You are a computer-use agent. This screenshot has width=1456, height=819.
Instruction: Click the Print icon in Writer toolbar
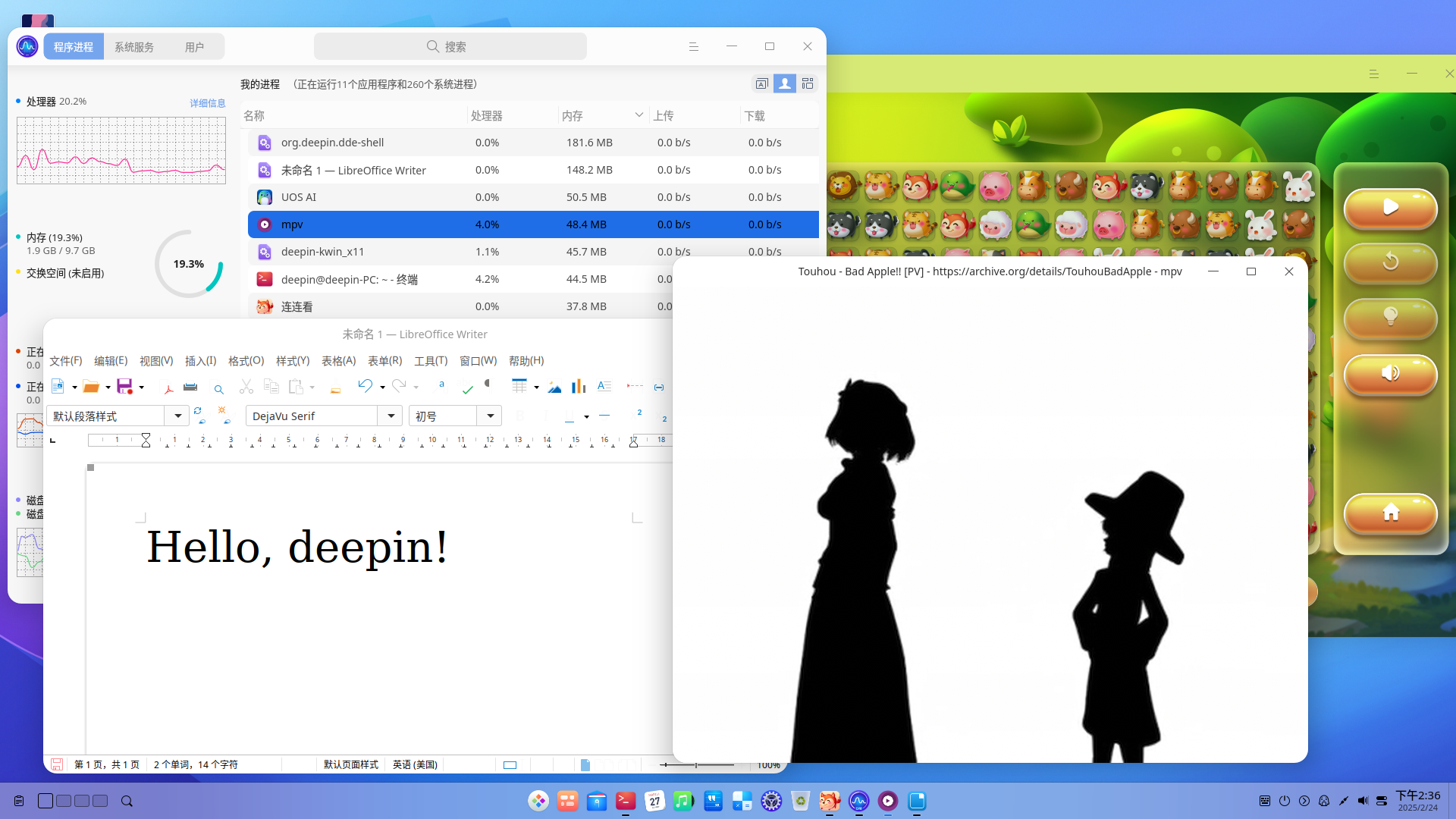click(190, 387)
